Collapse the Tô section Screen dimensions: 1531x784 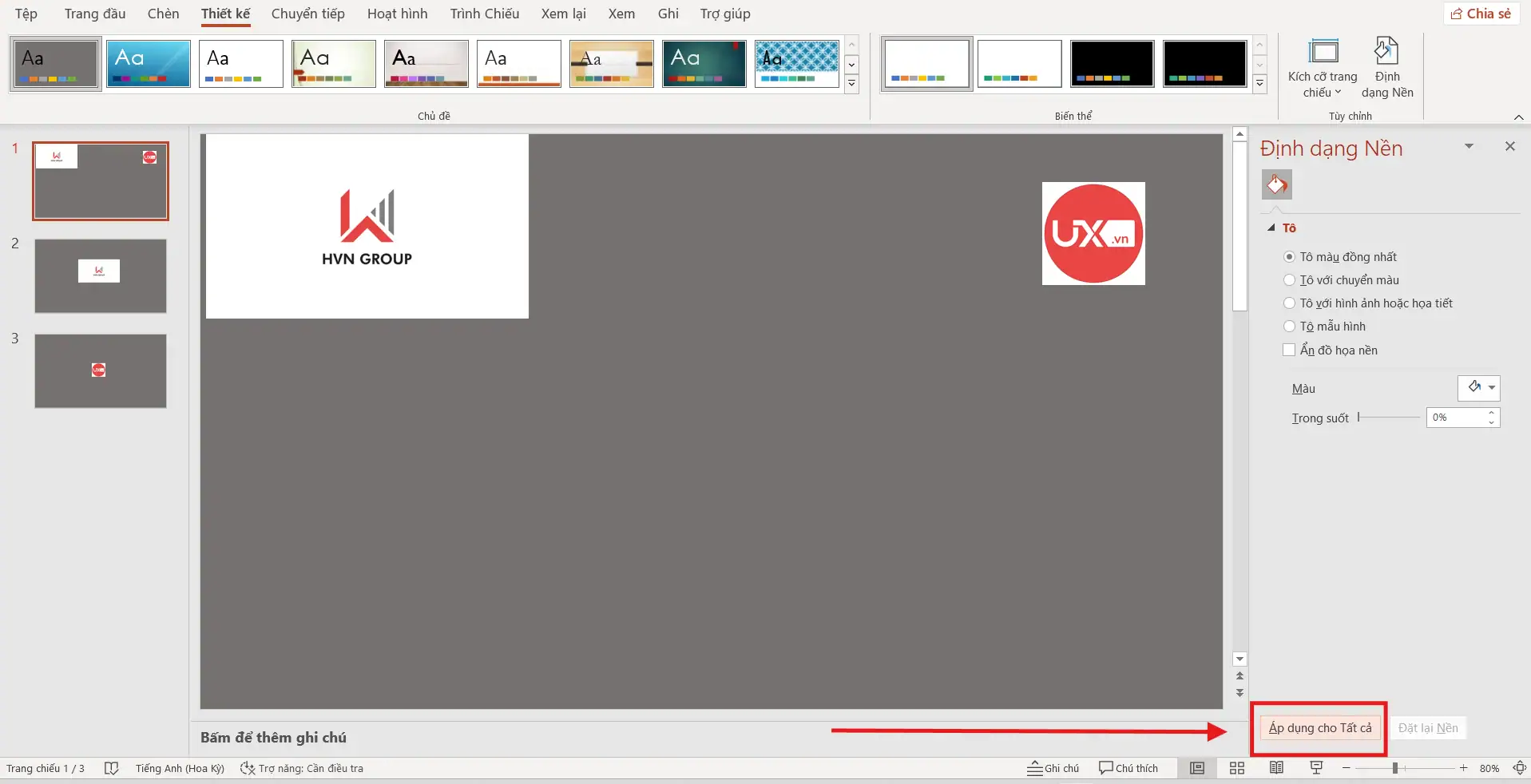click(1271, 228)
